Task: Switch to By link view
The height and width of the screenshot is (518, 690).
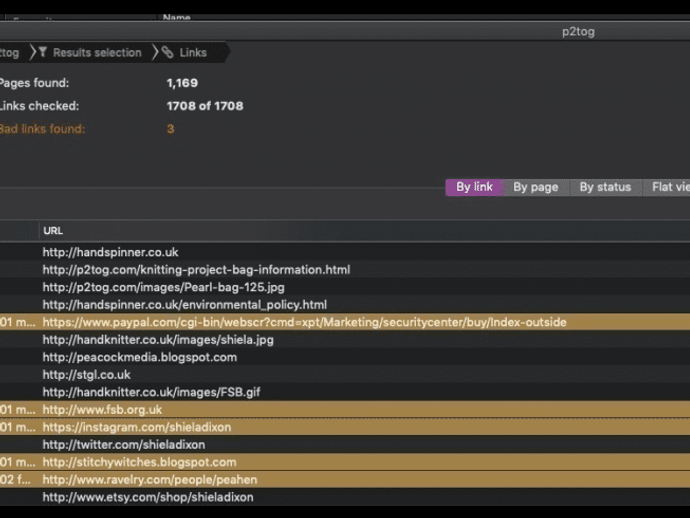Action: click(474, 187)
